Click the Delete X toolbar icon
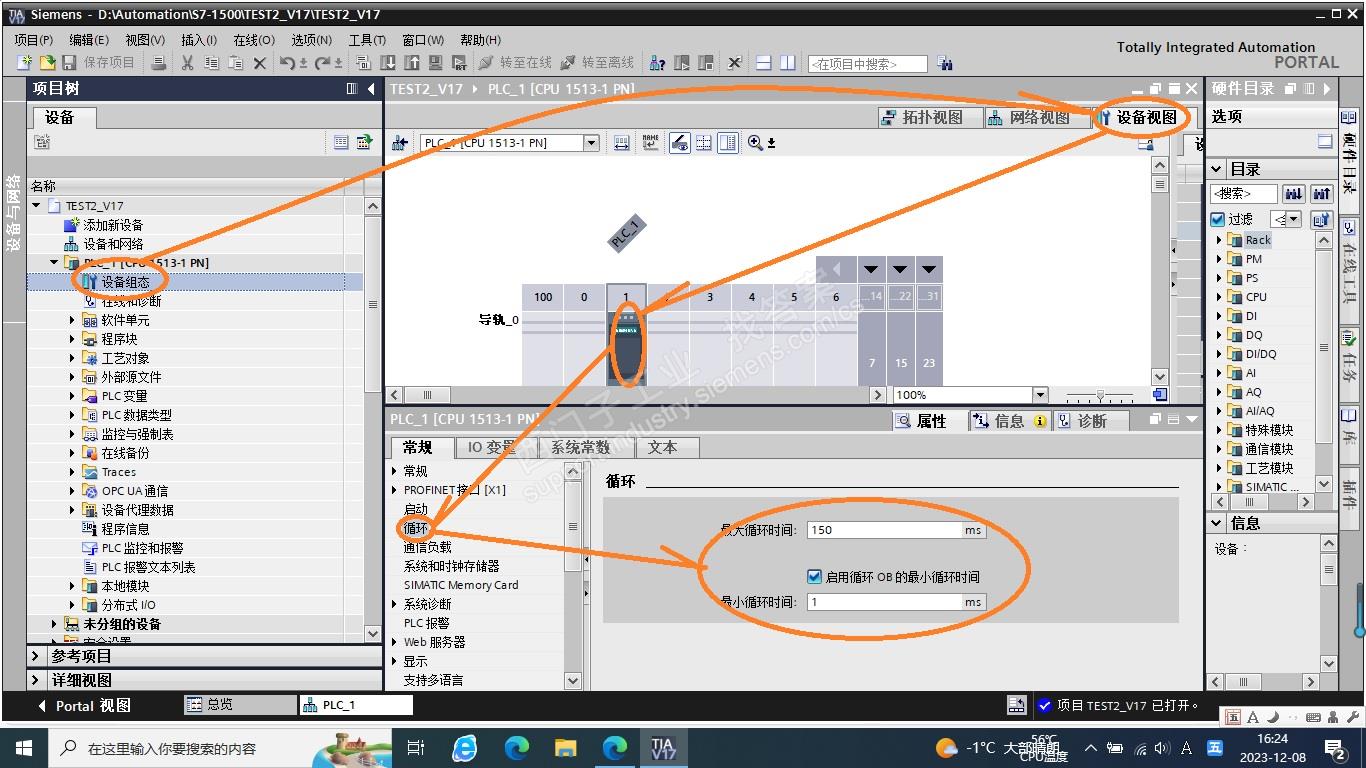Screen dimensions: 1366x768 [x=260, y=63]
